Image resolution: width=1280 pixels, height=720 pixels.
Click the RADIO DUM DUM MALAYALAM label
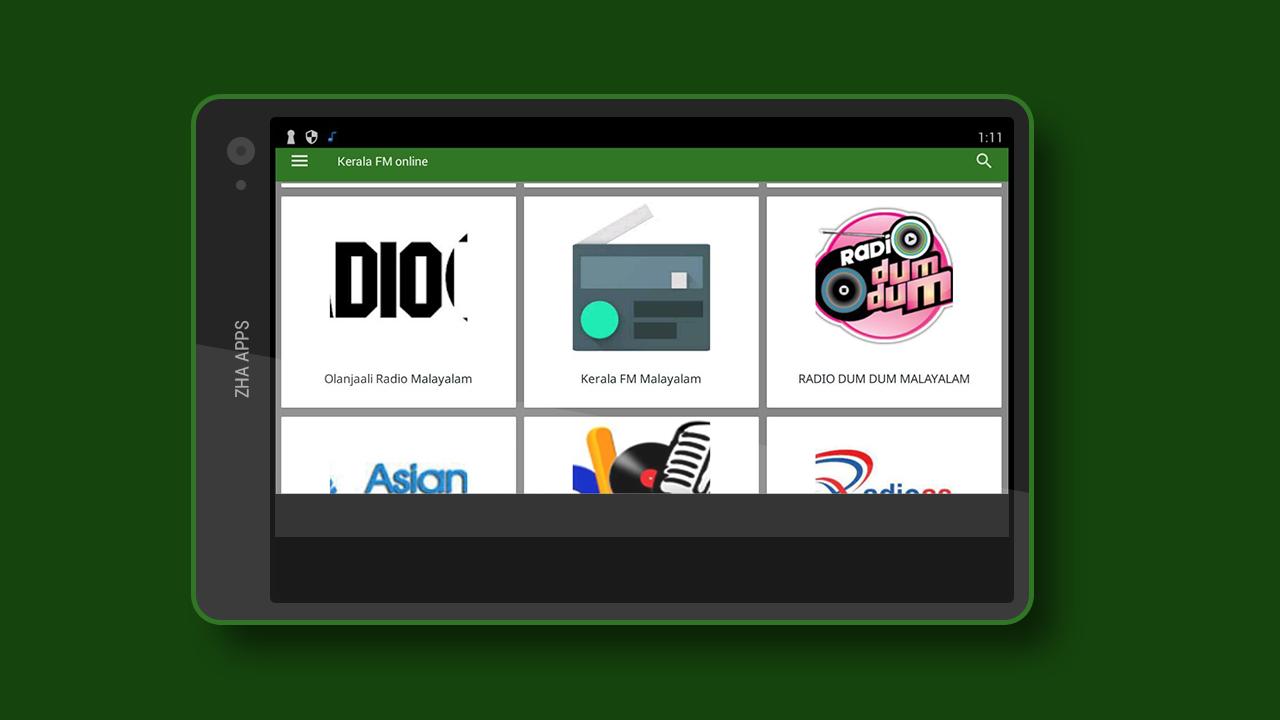(x=884, y=379)
